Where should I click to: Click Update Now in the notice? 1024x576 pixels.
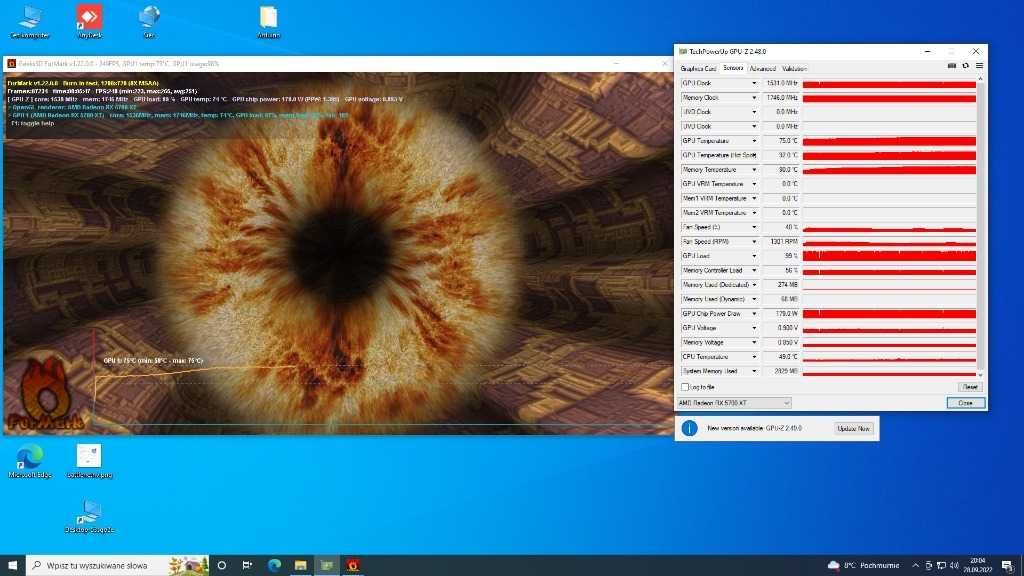pos(854,428)
